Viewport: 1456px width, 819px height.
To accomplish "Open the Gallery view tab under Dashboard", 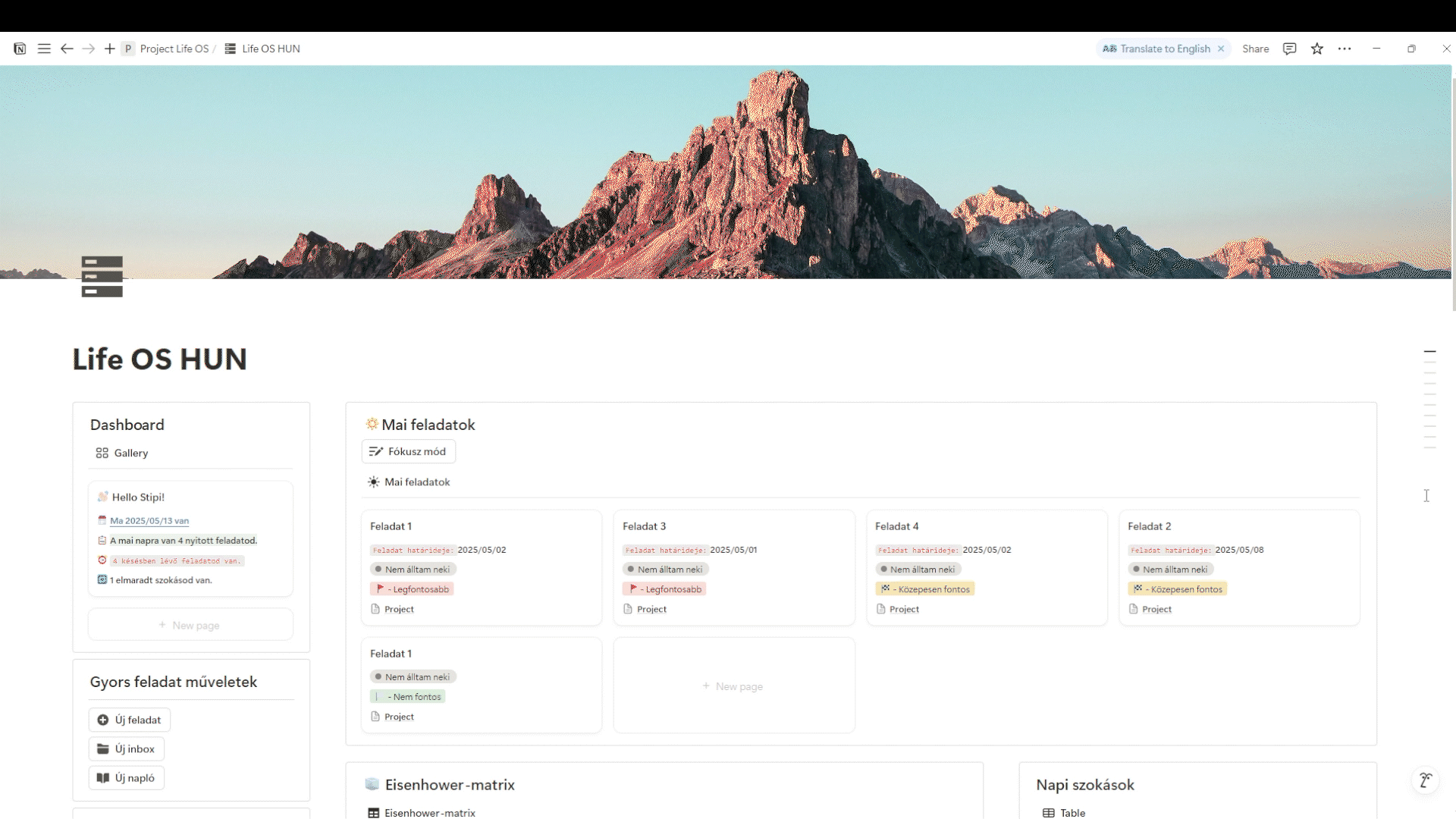I will (122, 453).
